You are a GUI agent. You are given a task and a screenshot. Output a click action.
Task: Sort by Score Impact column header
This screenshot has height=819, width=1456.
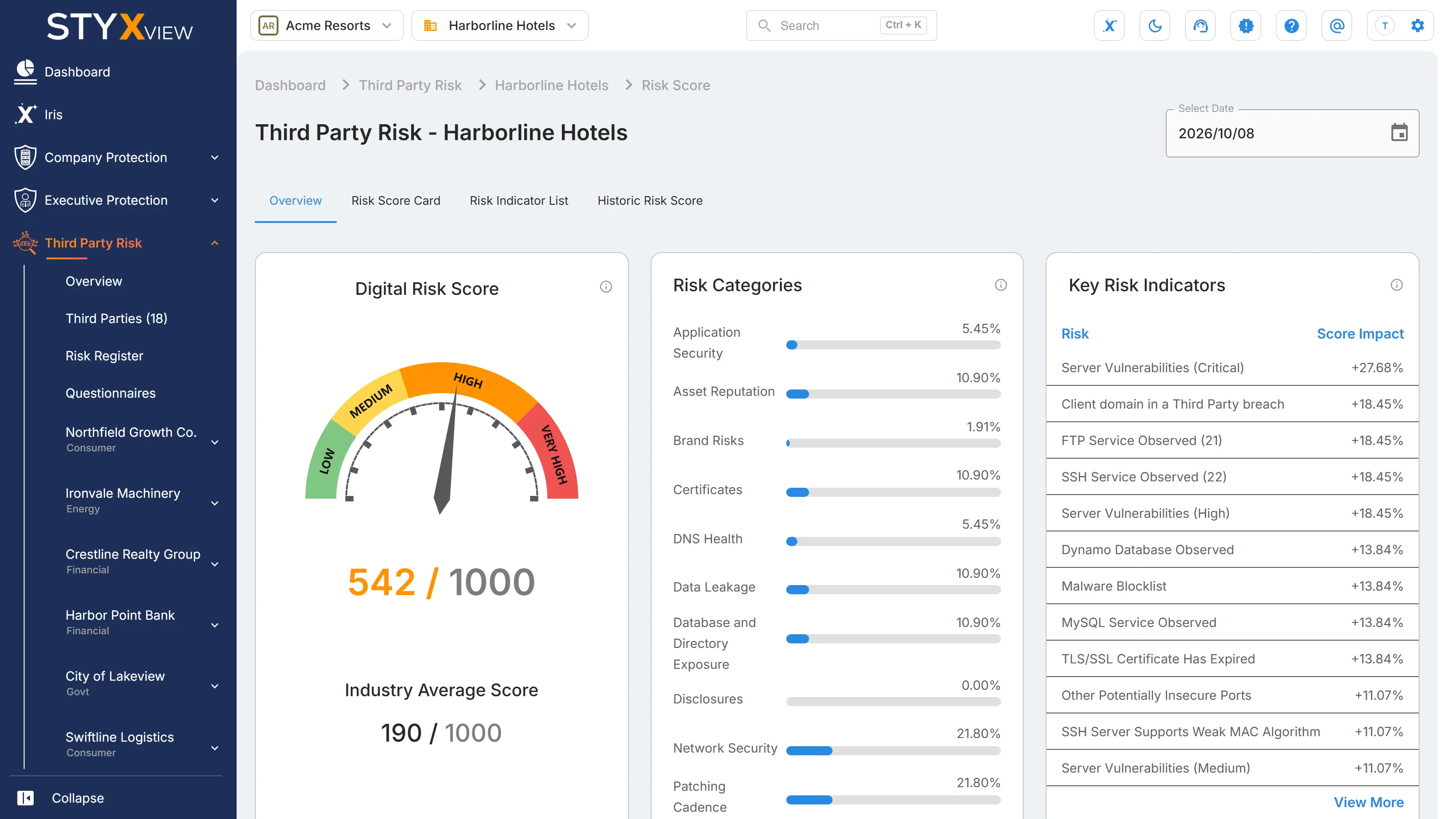click(x=1360, y=334)
